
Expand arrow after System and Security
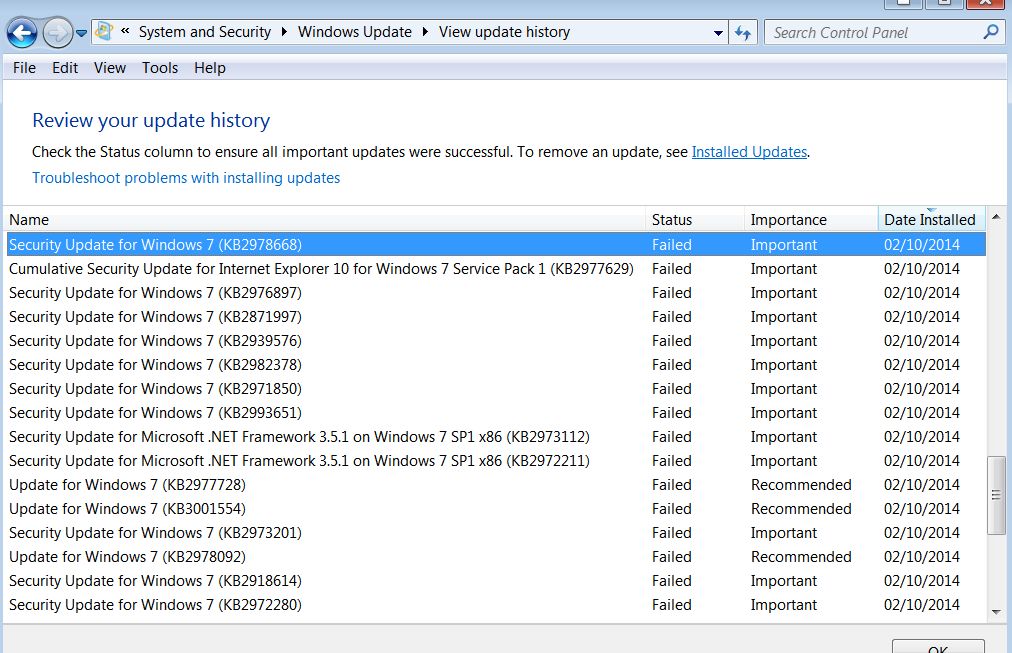click(x=284, y=32)
